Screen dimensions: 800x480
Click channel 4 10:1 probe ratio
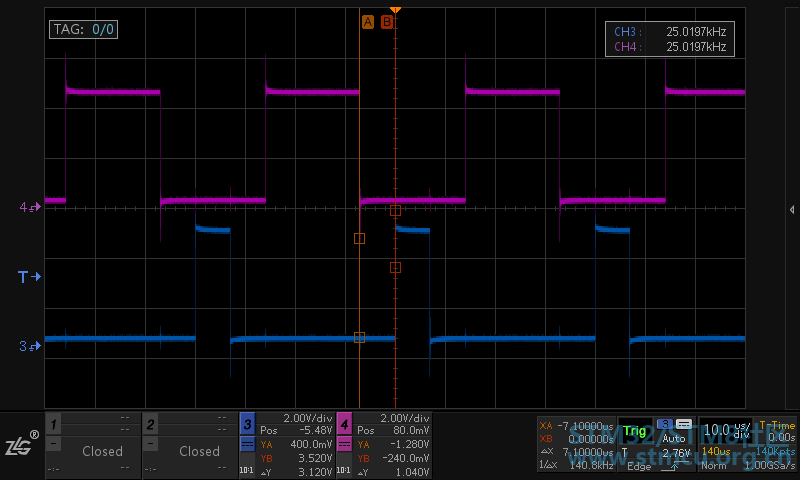pyautogui.click(x=343, y=470)
